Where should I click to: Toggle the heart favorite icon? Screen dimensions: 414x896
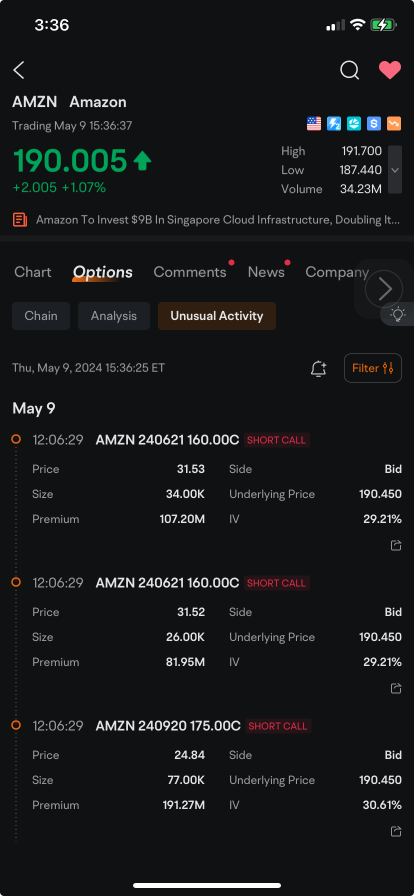[x=390, y=70]
